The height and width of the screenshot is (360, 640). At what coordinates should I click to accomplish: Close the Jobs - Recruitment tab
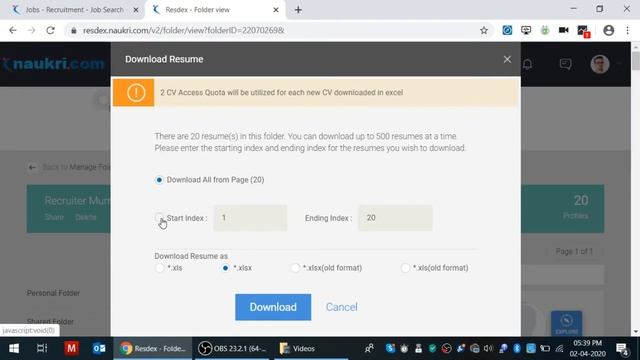136,10
